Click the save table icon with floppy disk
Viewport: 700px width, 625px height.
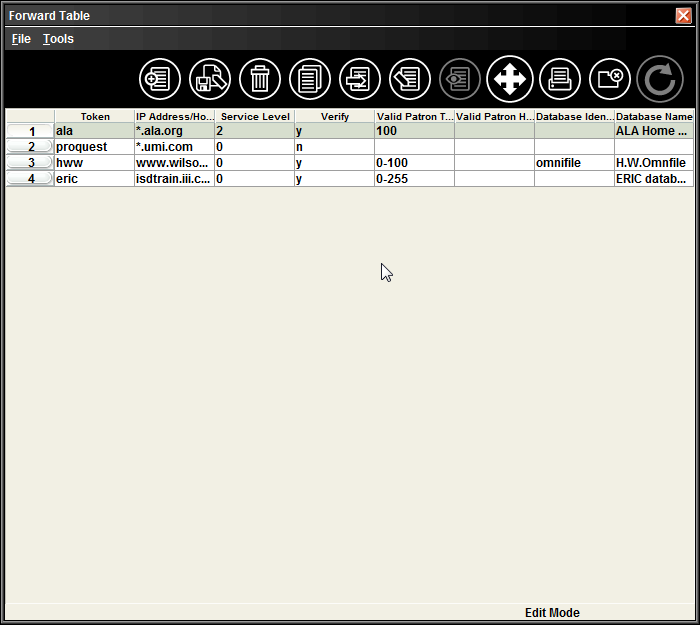click(210, 79)
